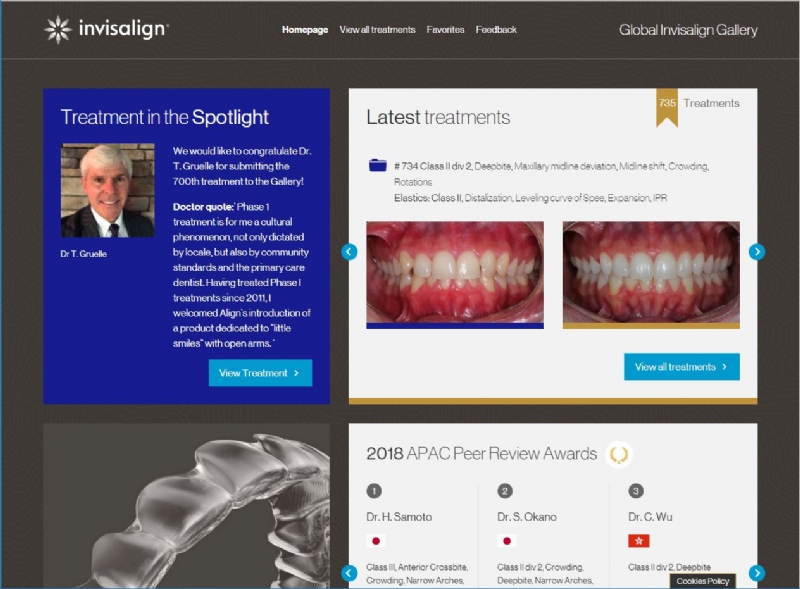Go to the Favorites menu item

(445, 30)
